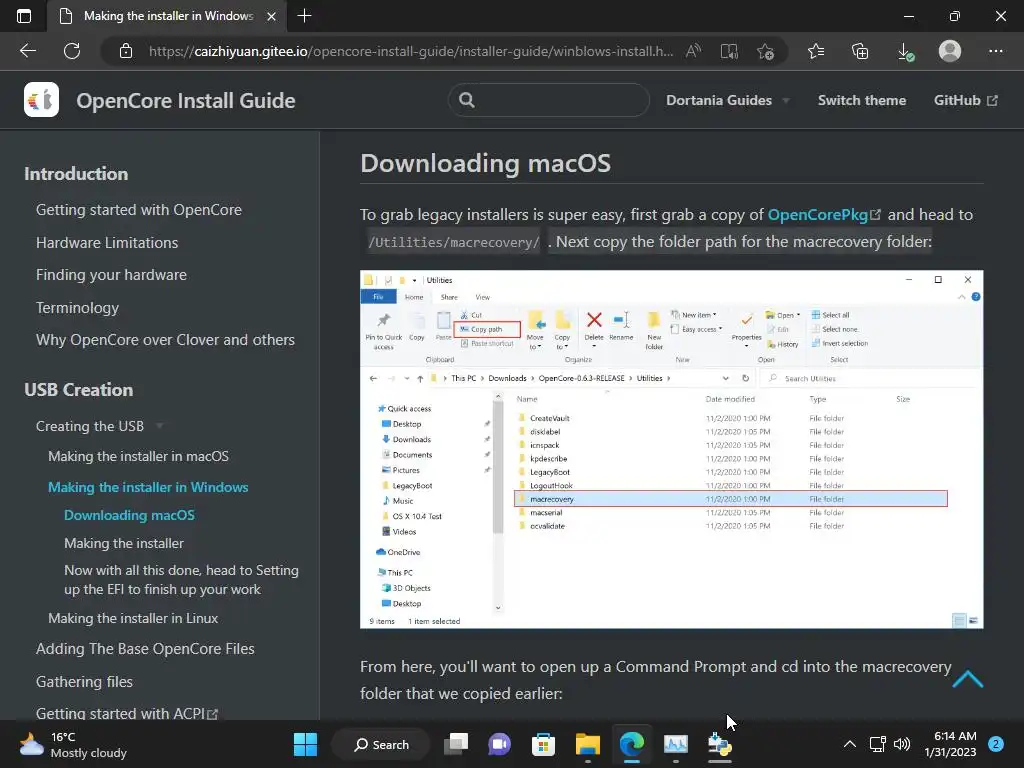
Task: Close the Making the installer tab
Action: [x=271, y=16]
